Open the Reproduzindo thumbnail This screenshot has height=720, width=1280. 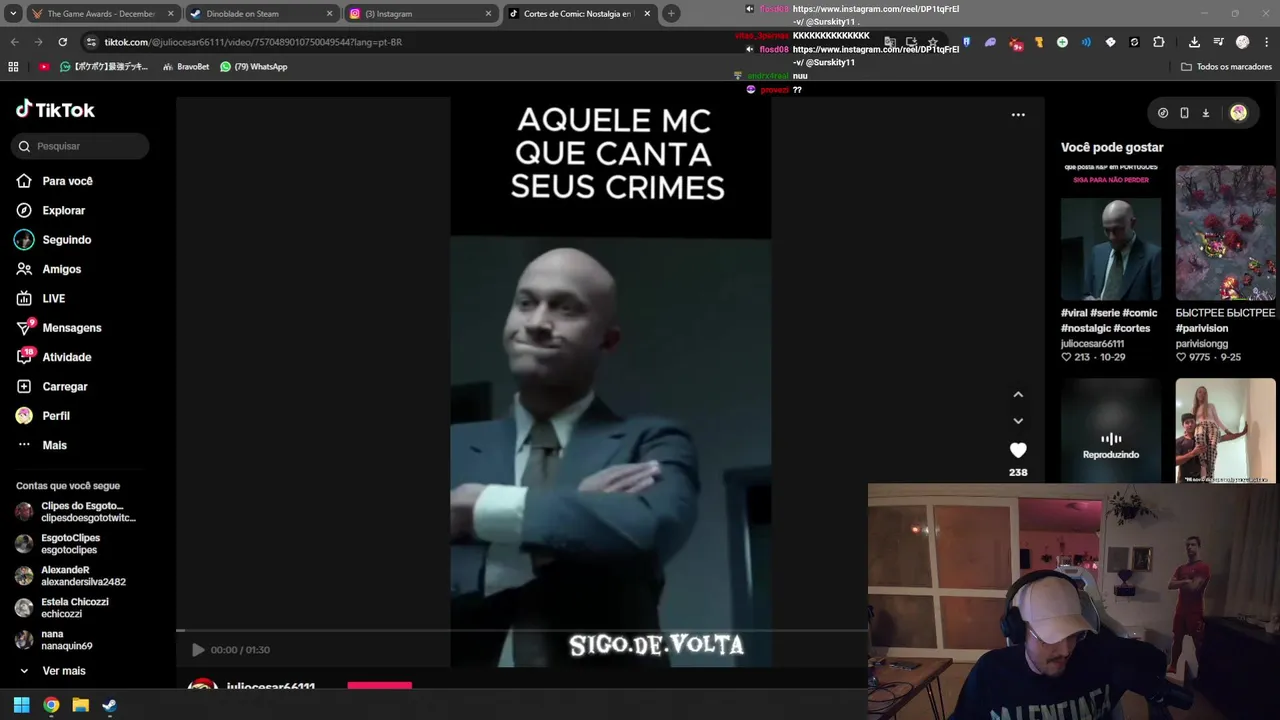(x=1111, y=430)
